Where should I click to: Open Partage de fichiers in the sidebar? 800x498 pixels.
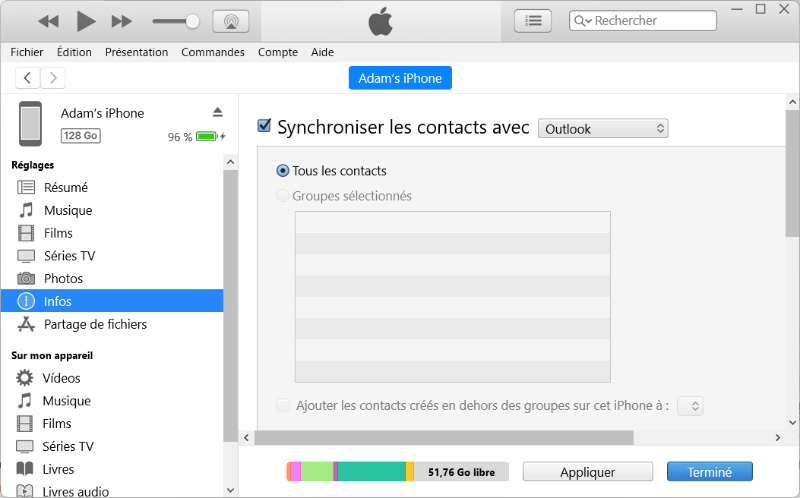[x=95, y=324]
